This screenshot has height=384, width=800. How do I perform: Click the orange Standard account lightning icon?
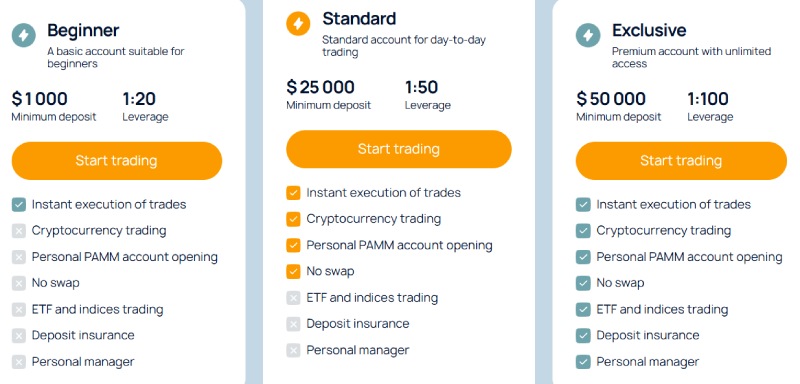[298, 23]
